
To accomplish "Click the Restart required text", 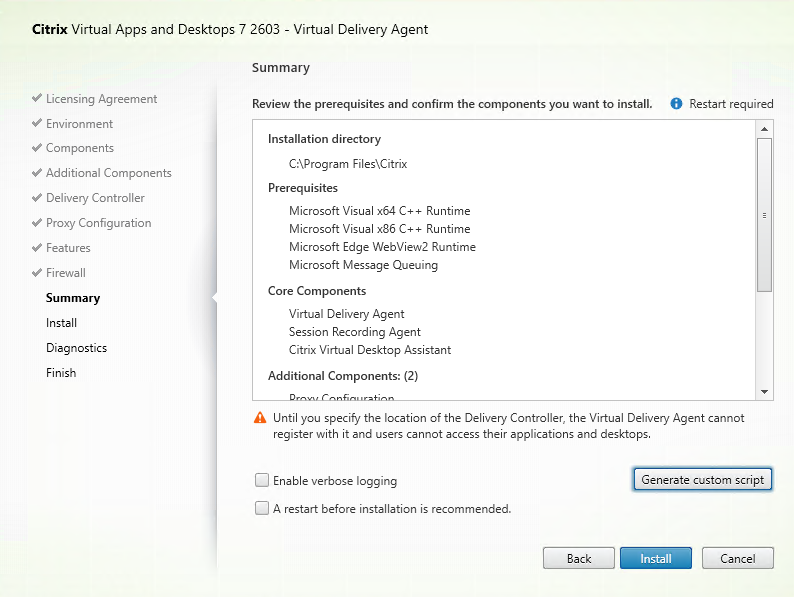I will point(731,104).
